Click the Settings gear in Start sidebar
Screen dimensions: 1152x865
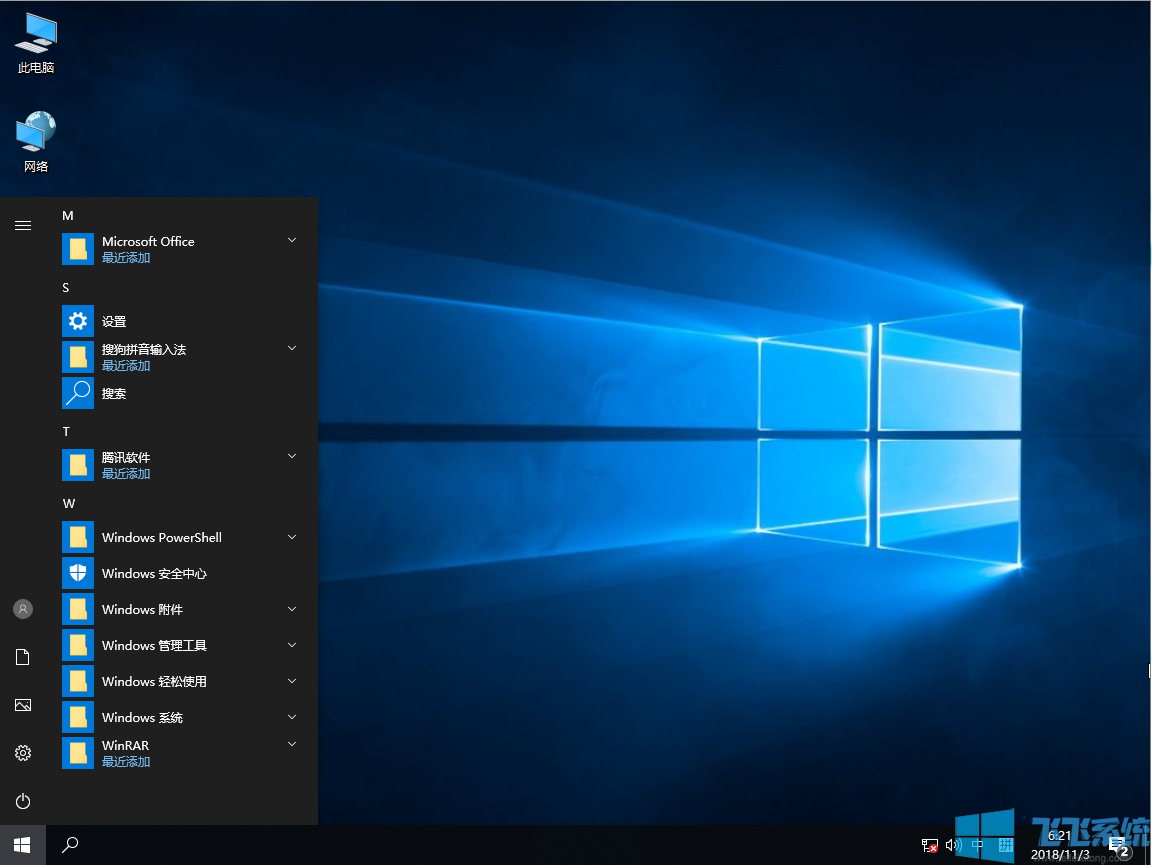pos(22,753)
